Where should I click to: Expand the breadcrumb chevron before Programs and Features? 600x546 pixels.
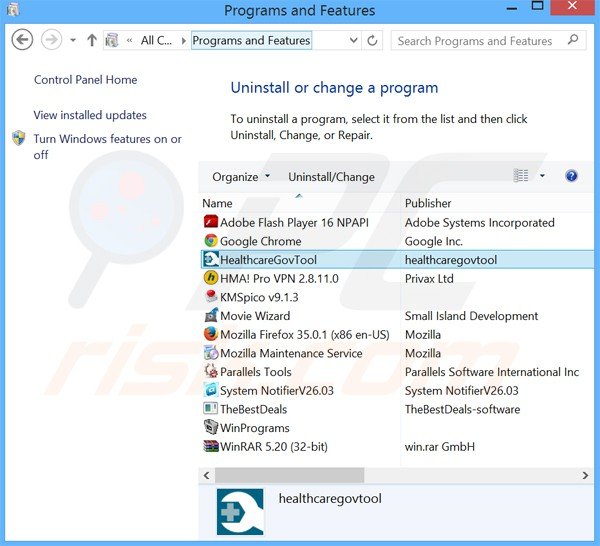click(184, 41)
